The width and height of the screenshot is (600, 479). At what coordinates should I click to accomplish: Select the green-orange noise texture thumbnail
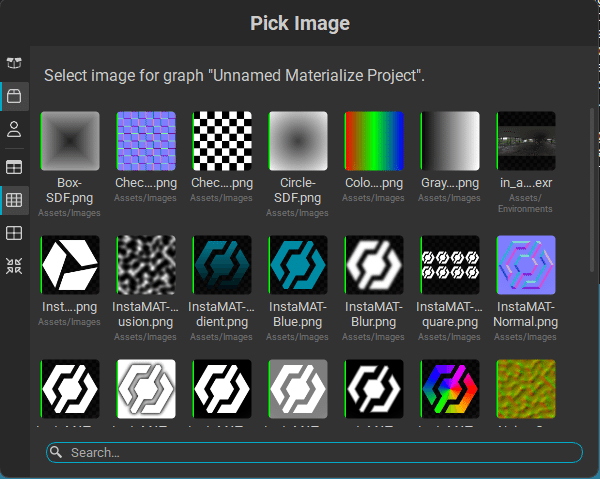click(x=526, y=389)
